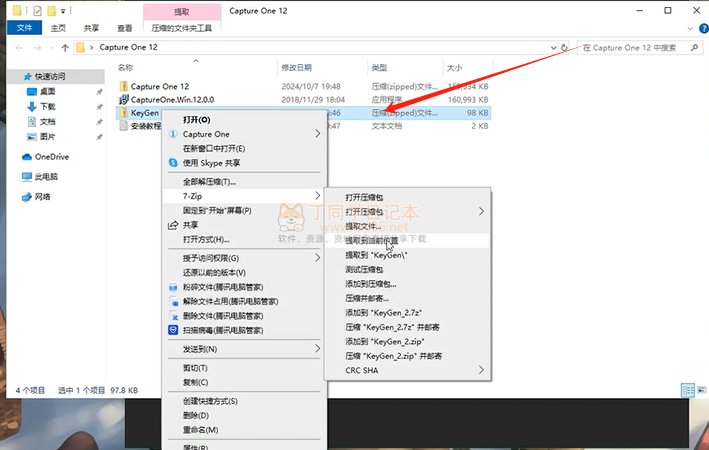Click the KeyGen zip file icon
Image resolution: width=709 pixels, height=450 pixels.
coord(123,113)
